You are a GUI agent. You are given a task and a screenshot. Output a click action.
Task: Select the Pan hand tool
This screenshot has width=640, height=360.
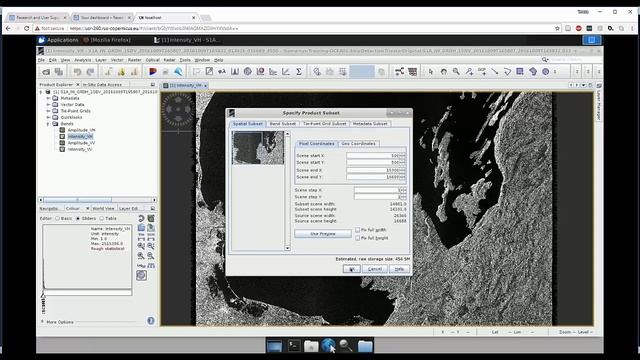pos(444,72)
